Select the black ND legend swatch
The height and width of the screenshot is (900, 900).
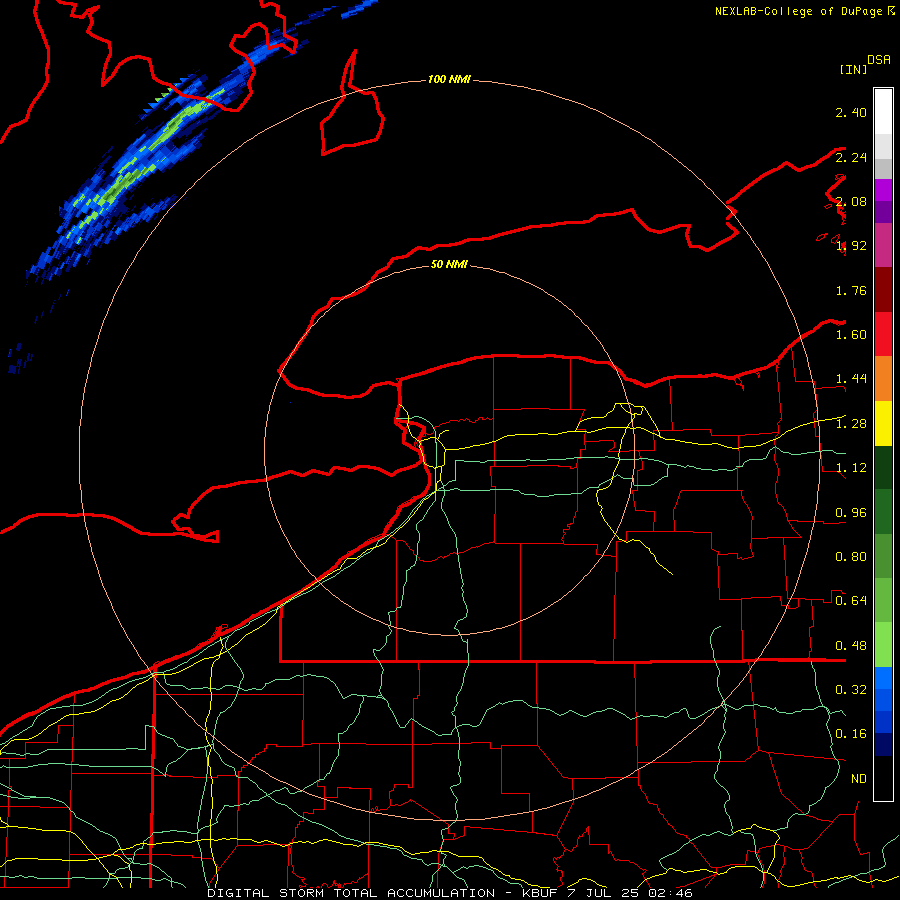[883, 778]
